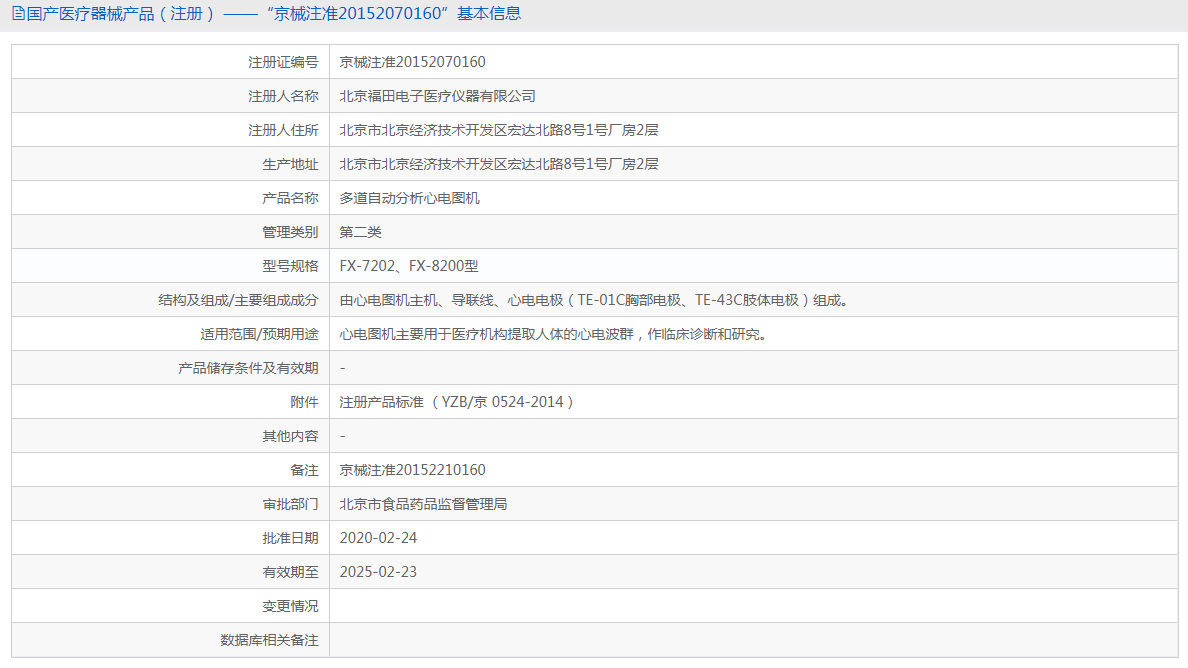The width and height of the screenshot is (1188, 668).
Task: Click the 适用范围/预期用途 label
Action: tap(259, 334)
